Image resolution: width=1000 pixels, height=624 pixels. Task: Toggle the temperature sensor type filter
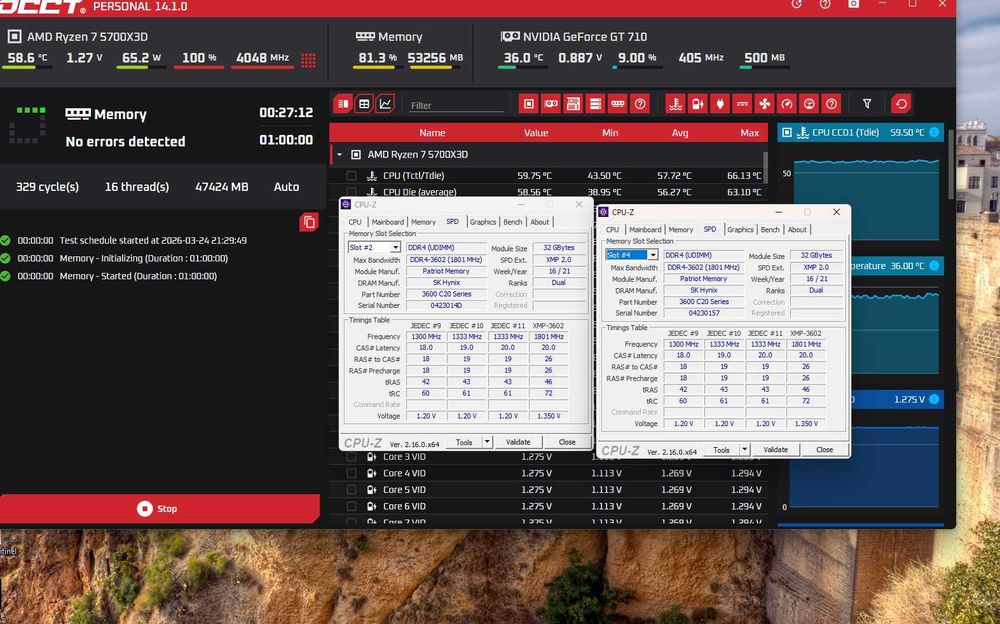click(x=675, y=104)
